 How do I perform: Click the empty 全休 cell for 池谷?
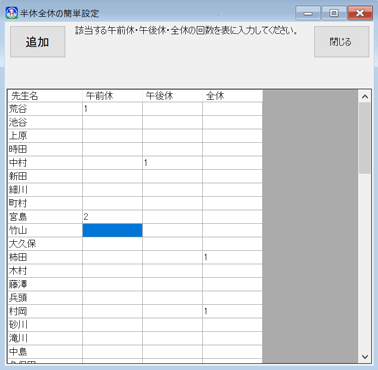click(232, 123)
